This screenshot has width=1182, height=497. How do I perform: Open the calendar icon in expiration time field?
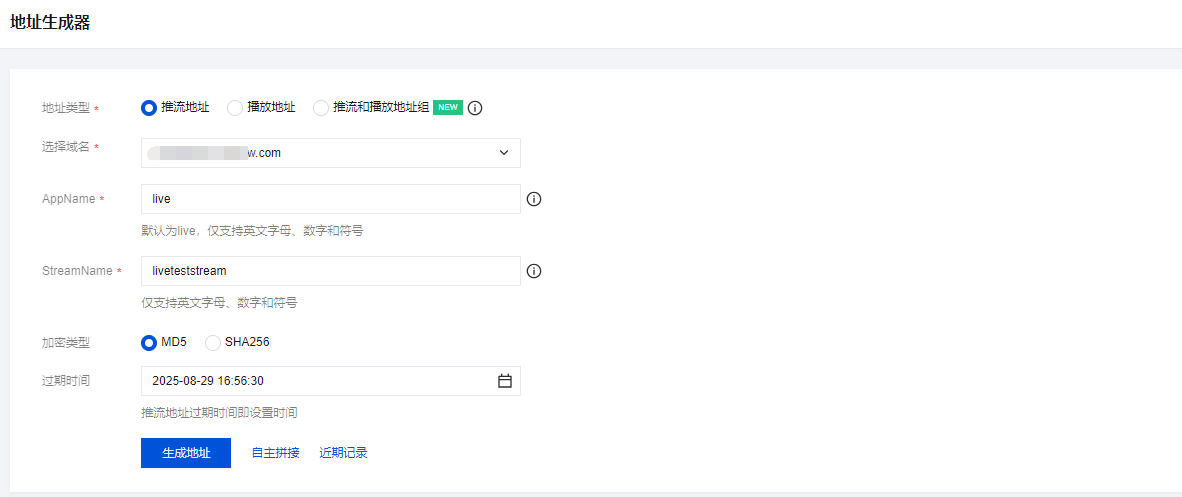pos(505,381)
